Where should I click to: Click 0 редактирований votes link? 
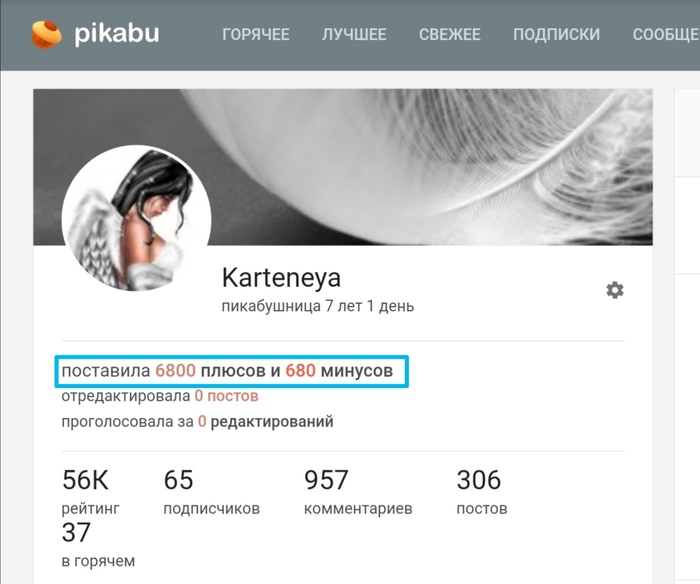(266, 422)
